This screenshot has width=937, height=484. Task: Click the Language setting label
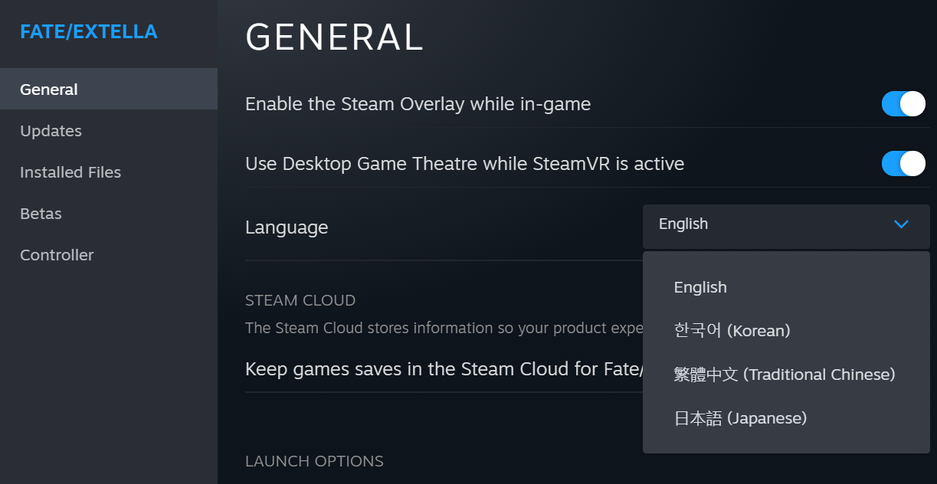click(286, 228)
